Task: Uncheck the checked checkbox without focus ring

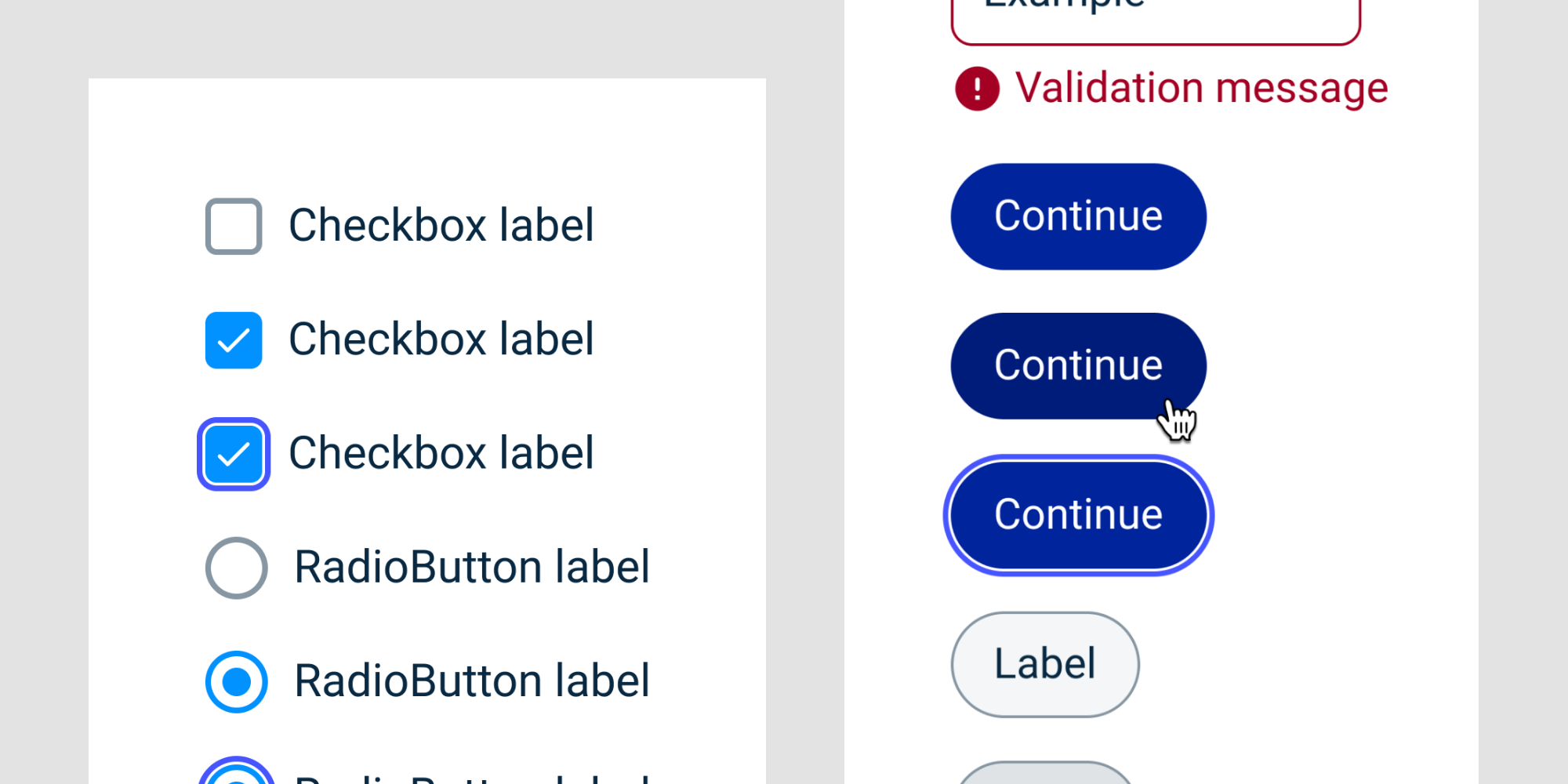Action: [234, 340]
